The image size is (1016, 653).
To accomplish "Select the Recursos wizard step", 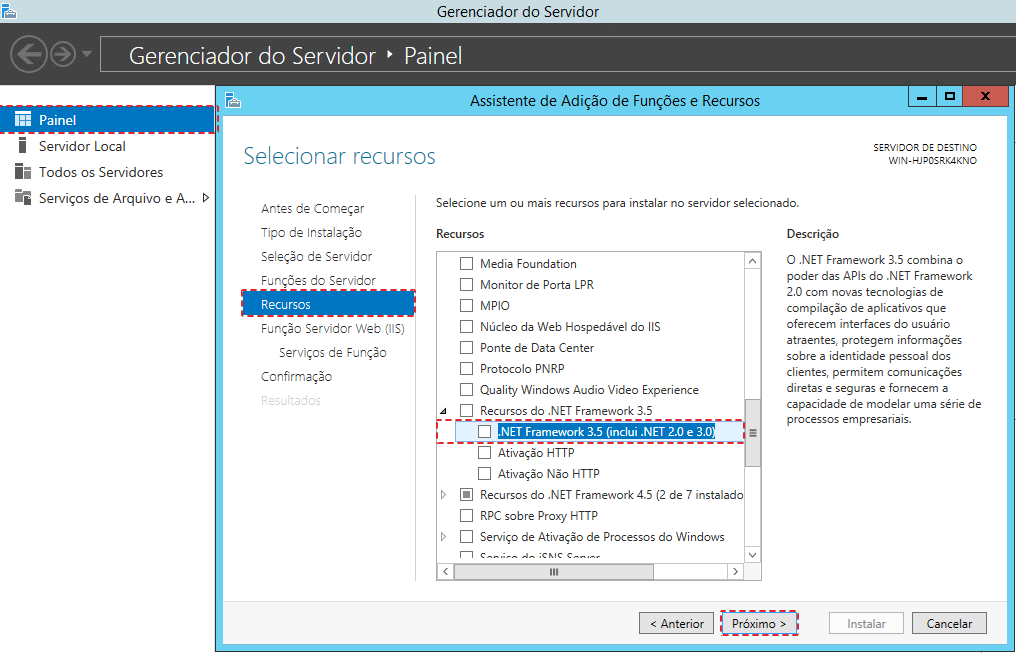I will click(329, 304).
